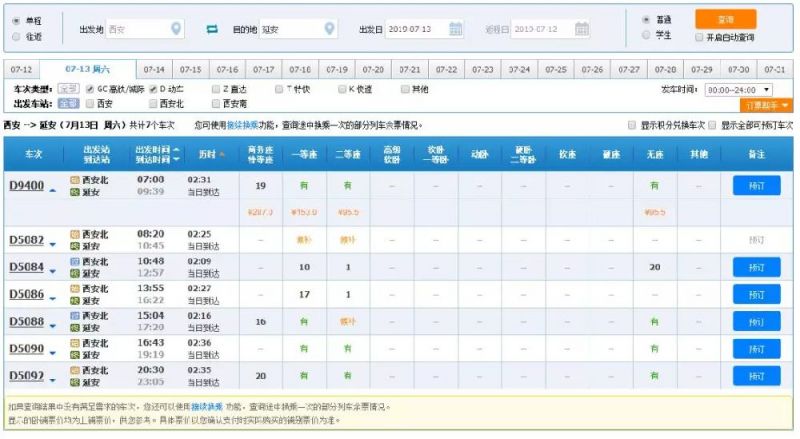The width and height of the screenshot is (800, 439).
Task: Expand the D5082 price details arrow
Action: 53,245
